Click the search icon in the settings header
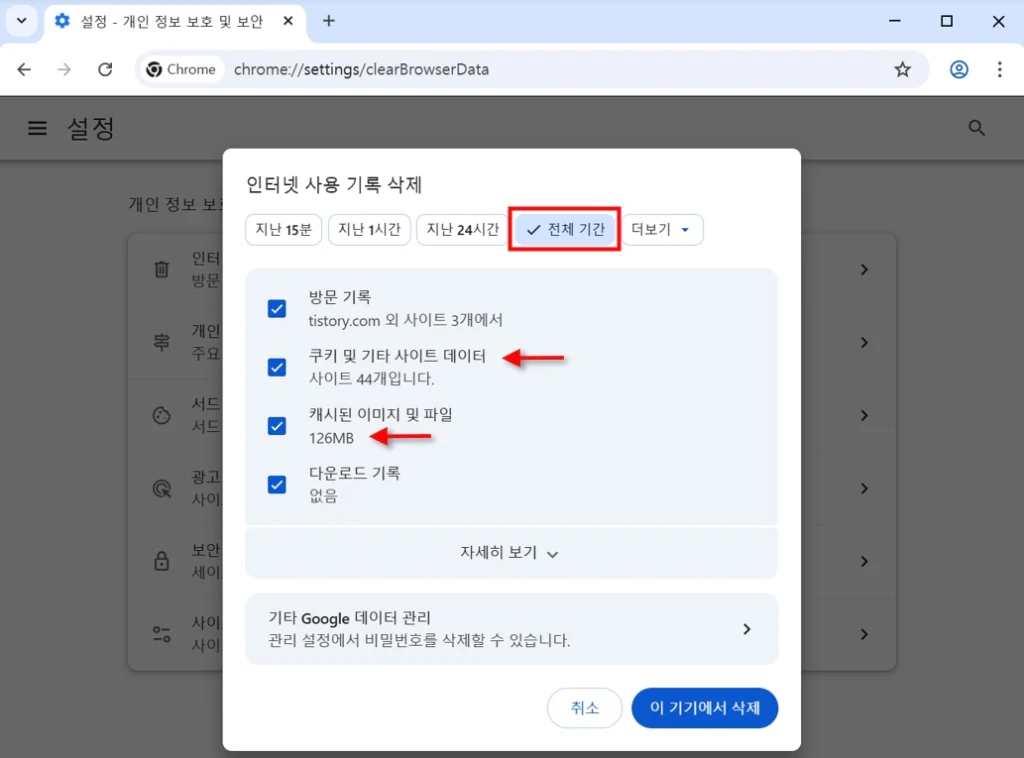This screenshot has height=758, width=1024. click(x=976, y=128)
